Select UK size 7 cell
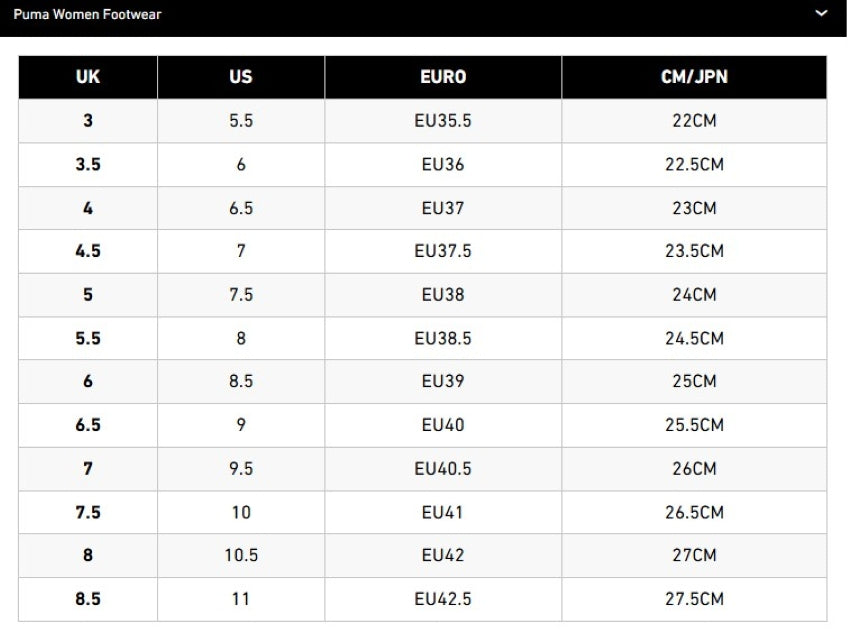Viewport: 848px width, 640px height. tap(88, 469)
